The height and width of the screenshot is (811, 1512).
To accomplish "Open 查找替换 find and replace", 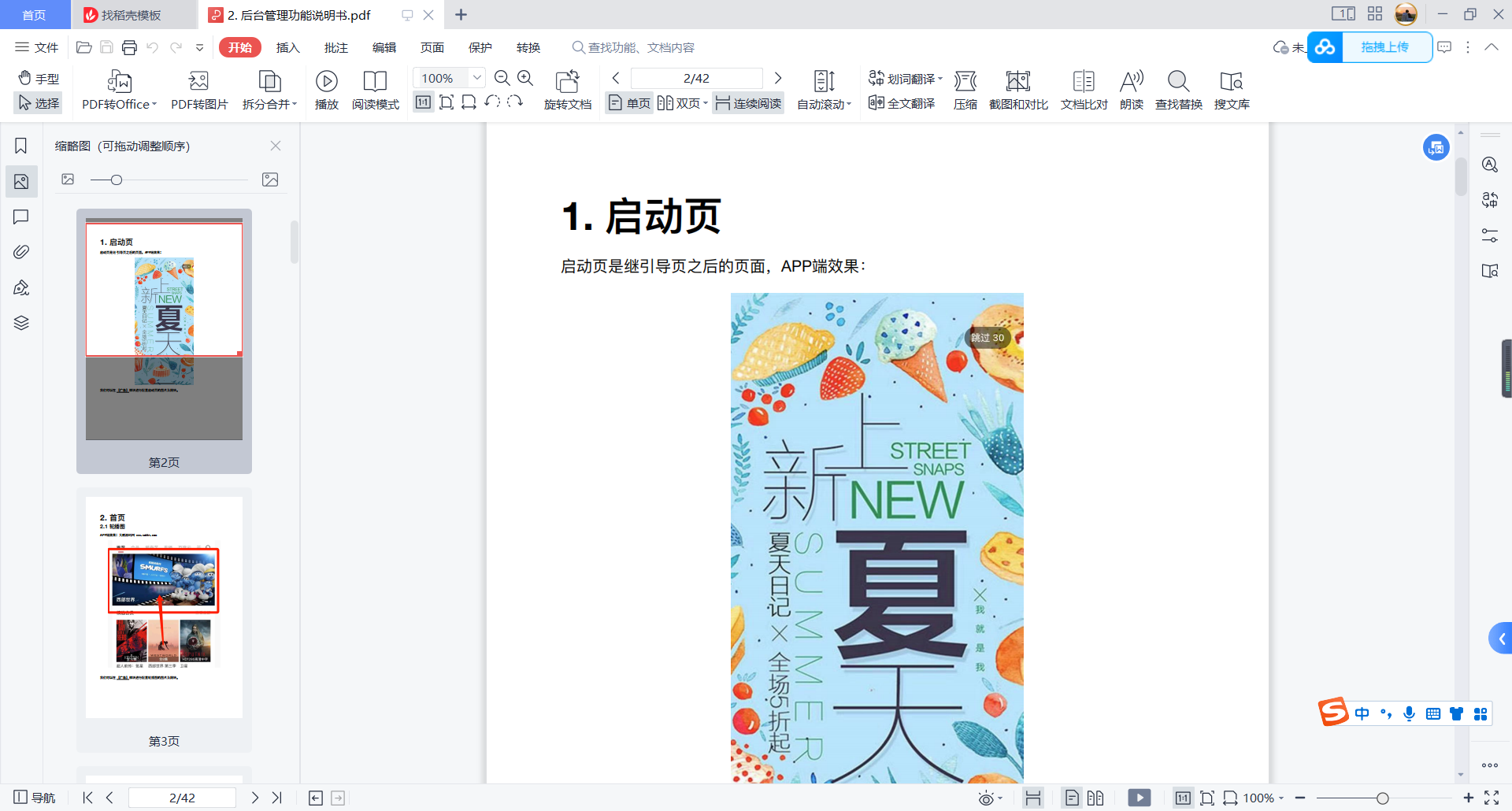I will (1177, 89).
